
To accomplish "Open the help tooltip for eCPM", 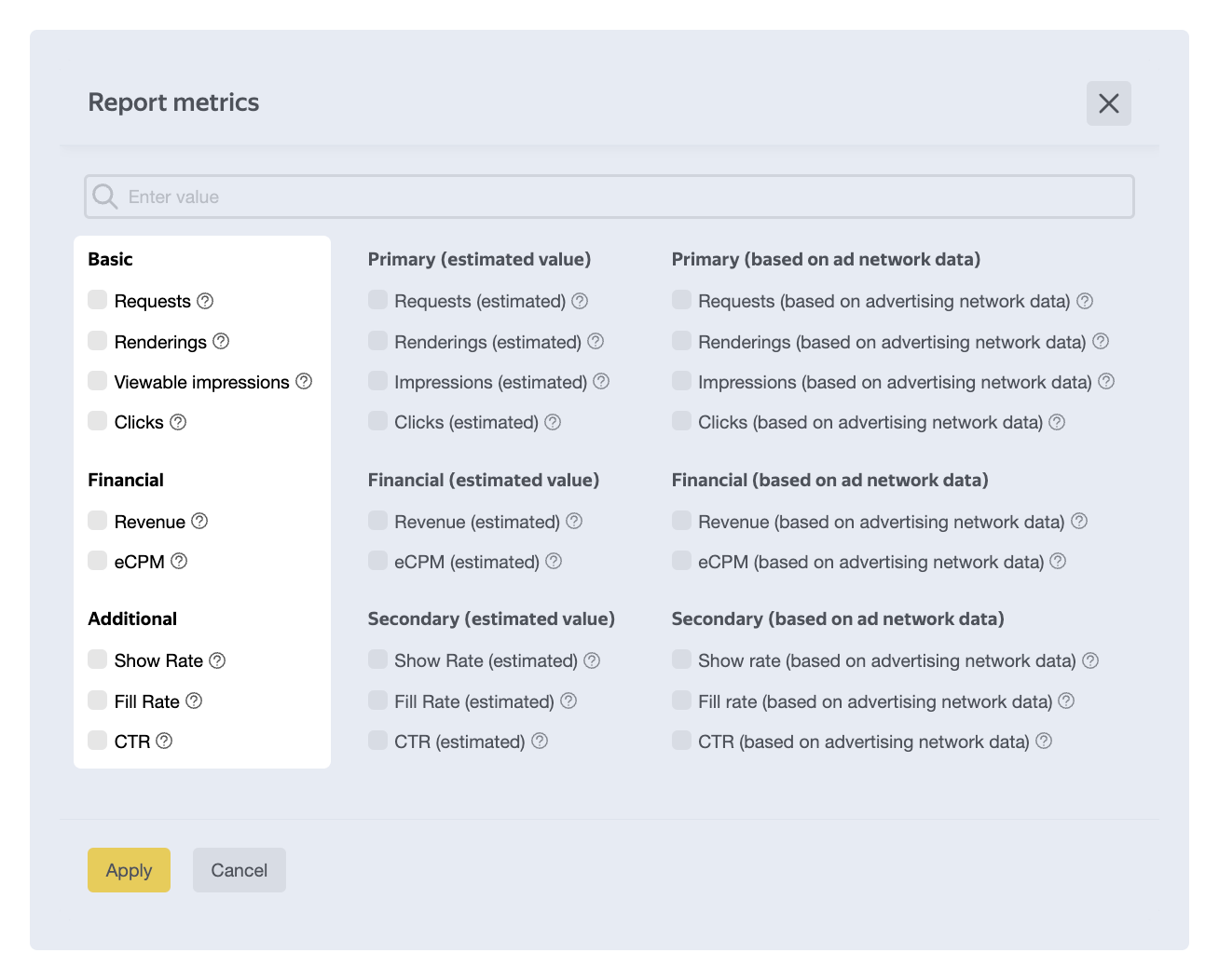I will (x=179, y=561).
